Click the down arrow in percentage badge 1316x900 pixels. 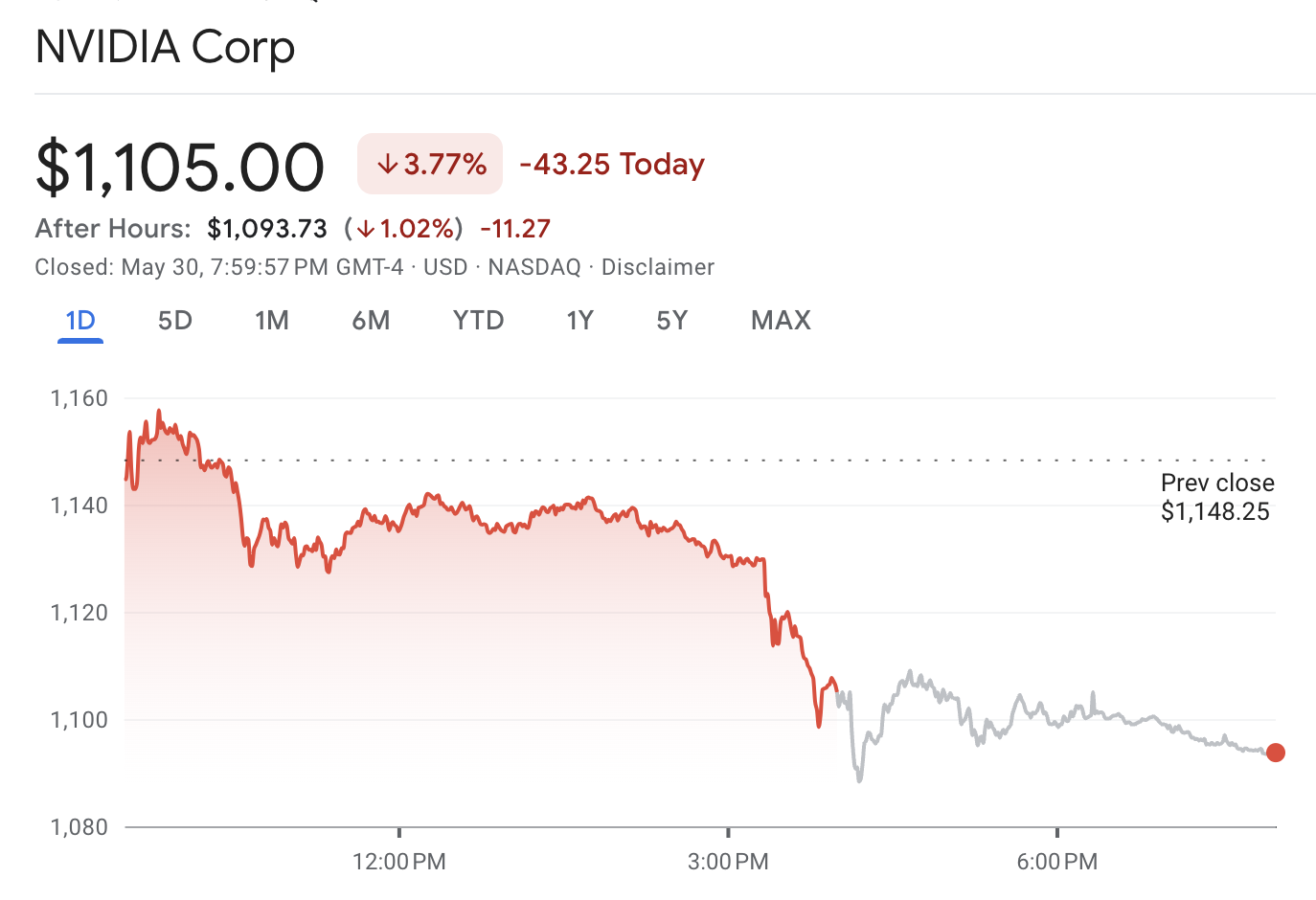pyautogui.click(x=387, y=165)
